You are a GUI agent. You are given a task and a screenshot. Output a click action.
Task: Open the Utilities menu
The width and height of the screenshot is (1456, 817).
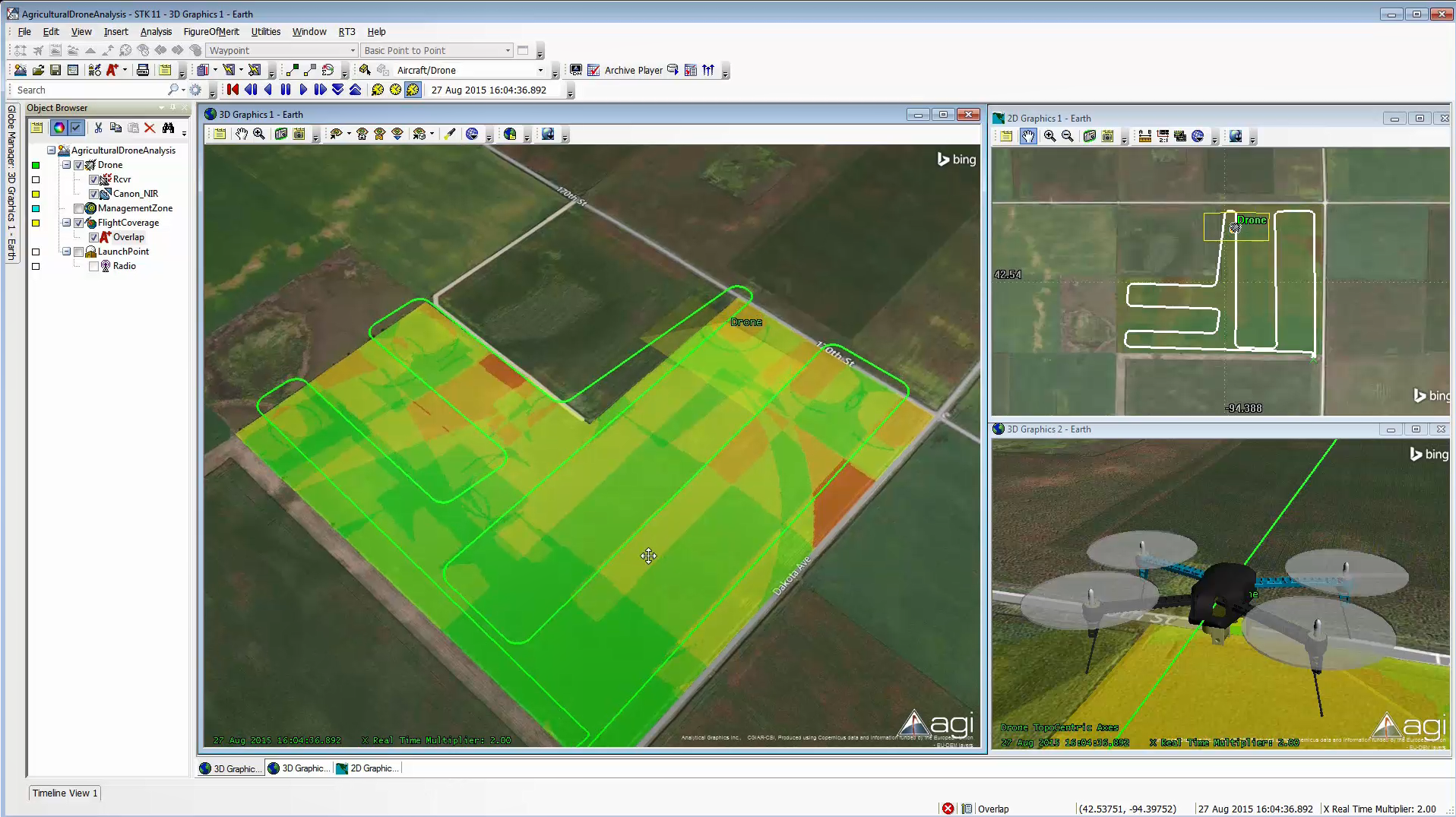266,31
